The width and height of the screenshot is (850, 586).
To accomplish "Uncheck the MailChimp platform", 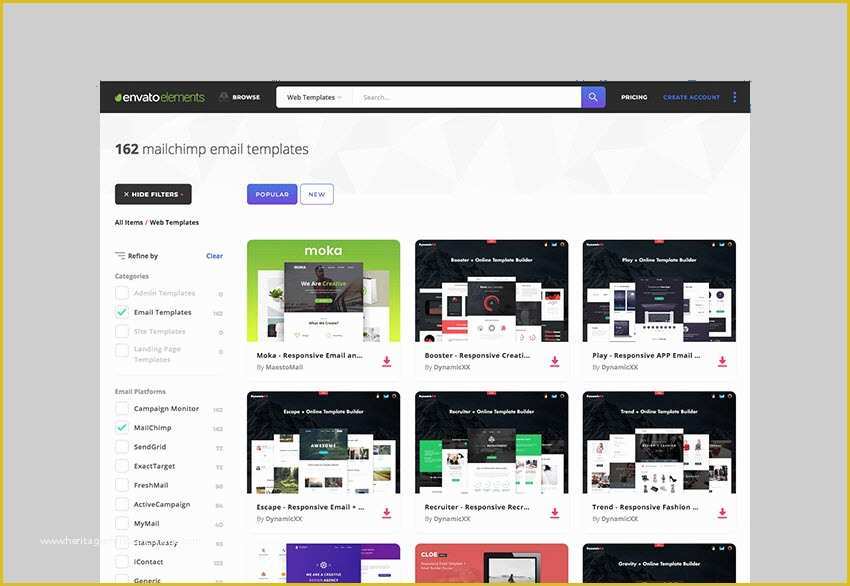I will pyautogui.click(x=122, y=428).
